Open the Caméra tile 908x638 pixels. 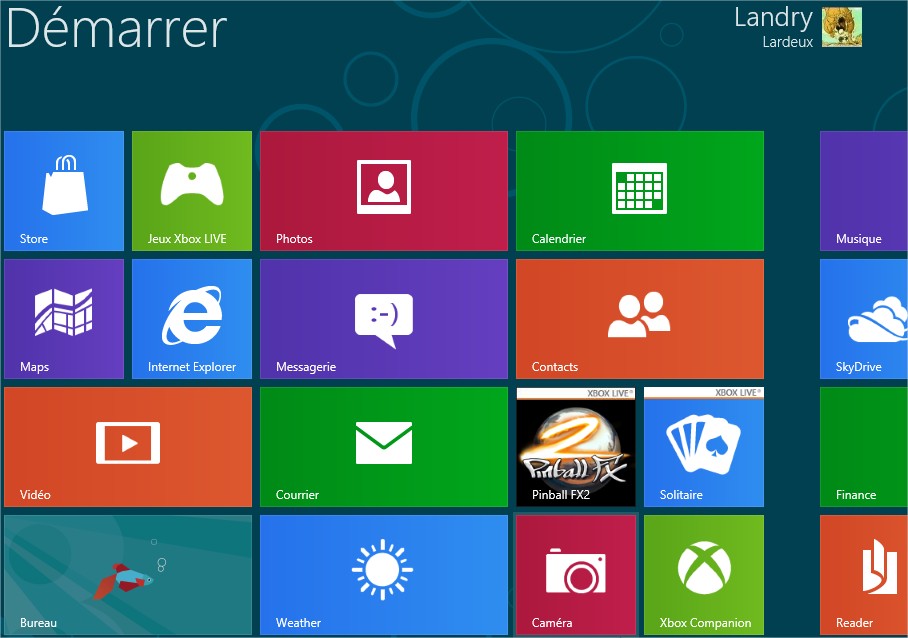tap(576, 575)
